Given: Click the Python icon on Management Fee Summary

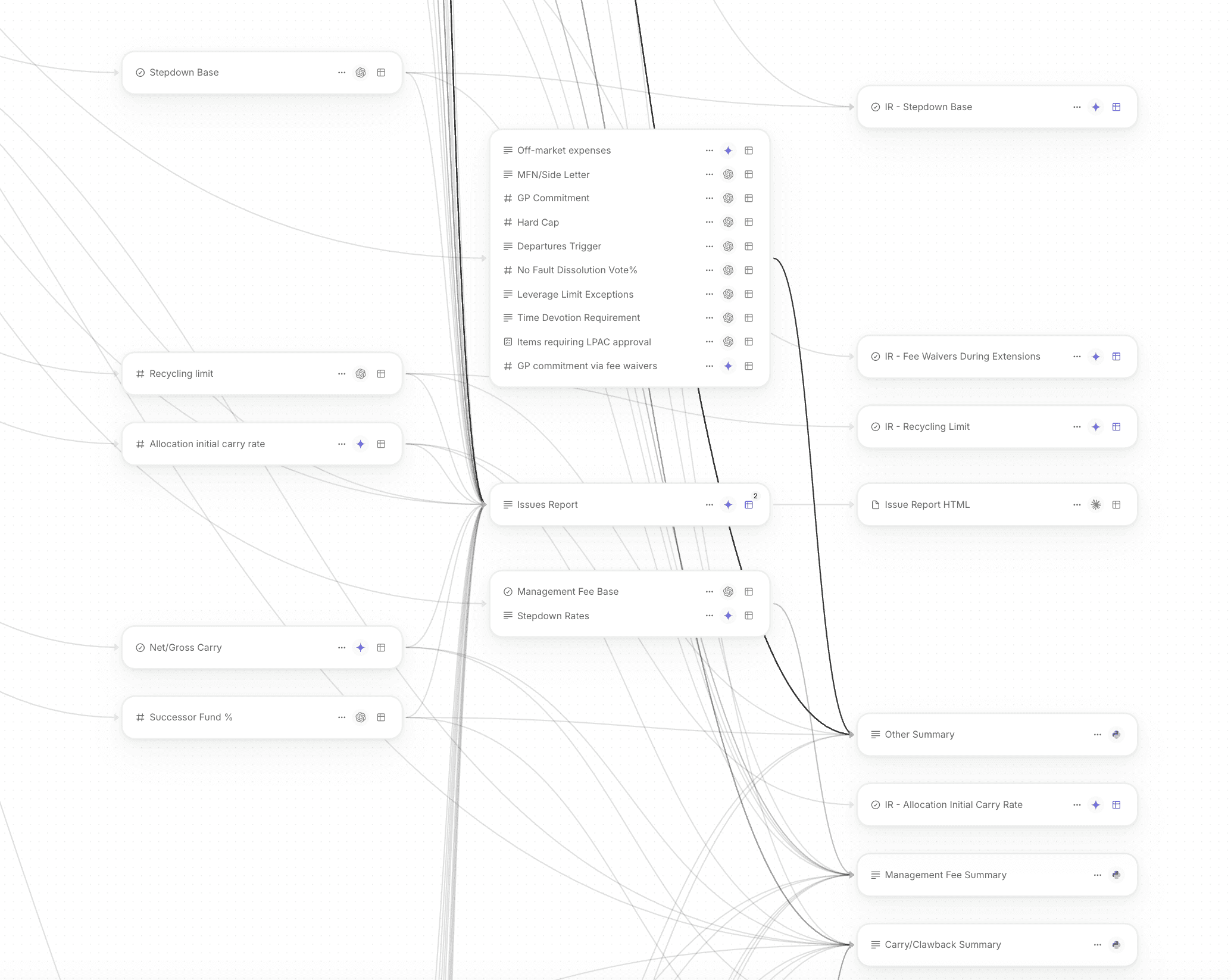Looking at the screenshot, I should (1116, 875).
